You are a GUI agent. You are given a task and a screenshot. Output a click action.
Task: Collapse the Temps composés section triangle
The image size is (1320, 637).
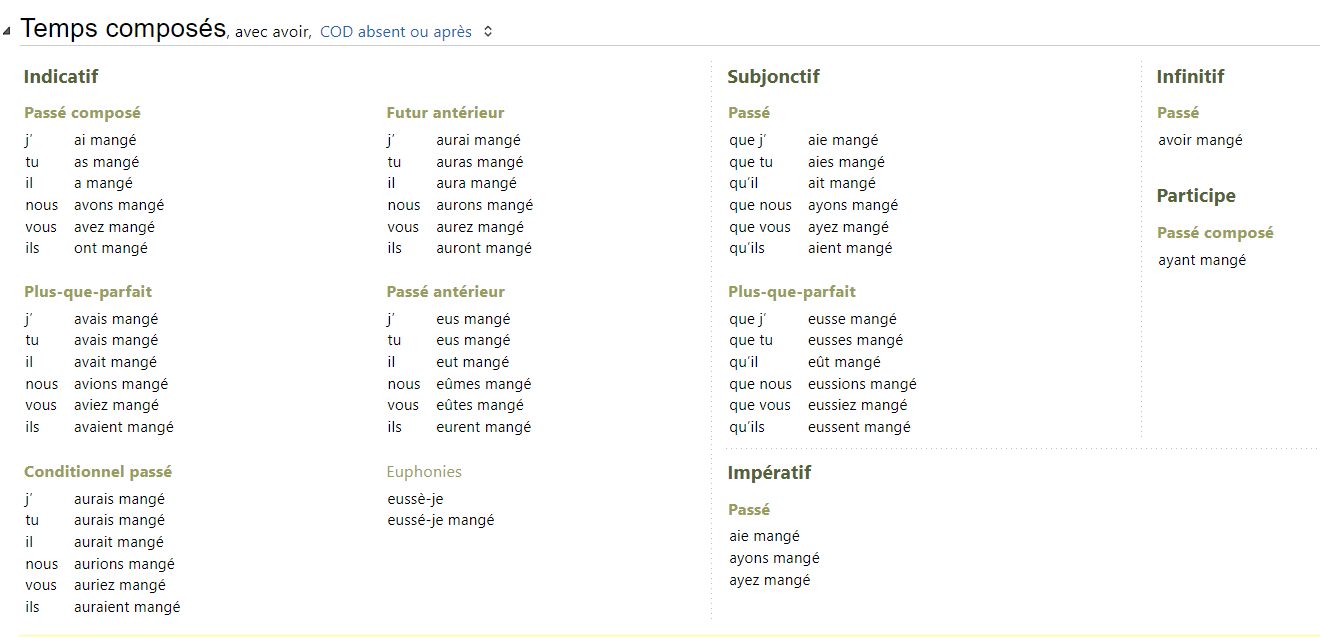click(x=7, y=31)
